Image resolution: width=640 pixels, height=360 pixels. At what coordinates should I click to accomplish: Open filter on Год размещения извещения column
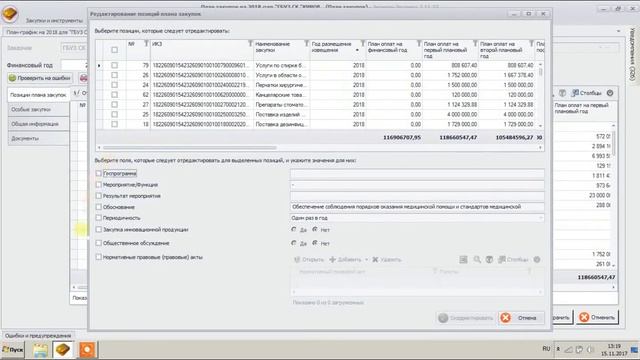click(x=362, y=43)
